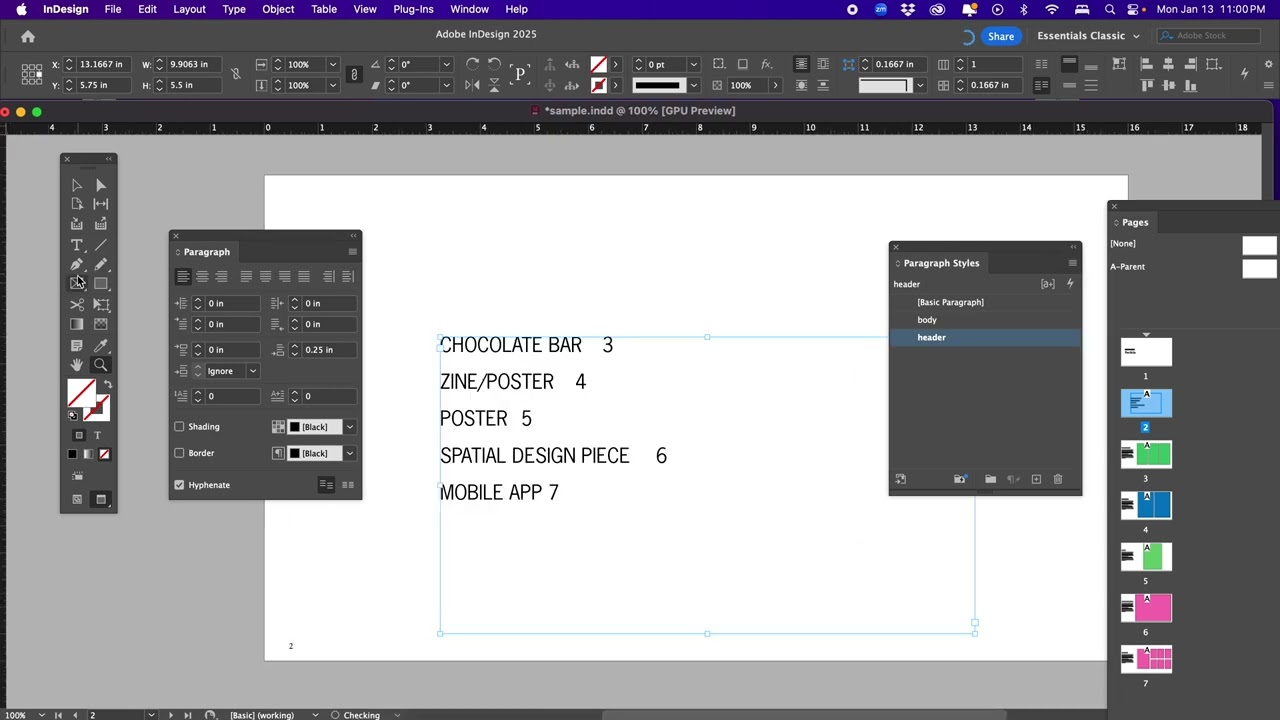Enable the Shading checkbox
Image resolution: width=1280 pixels, height=720 pixels.
[x=180, y=427]
